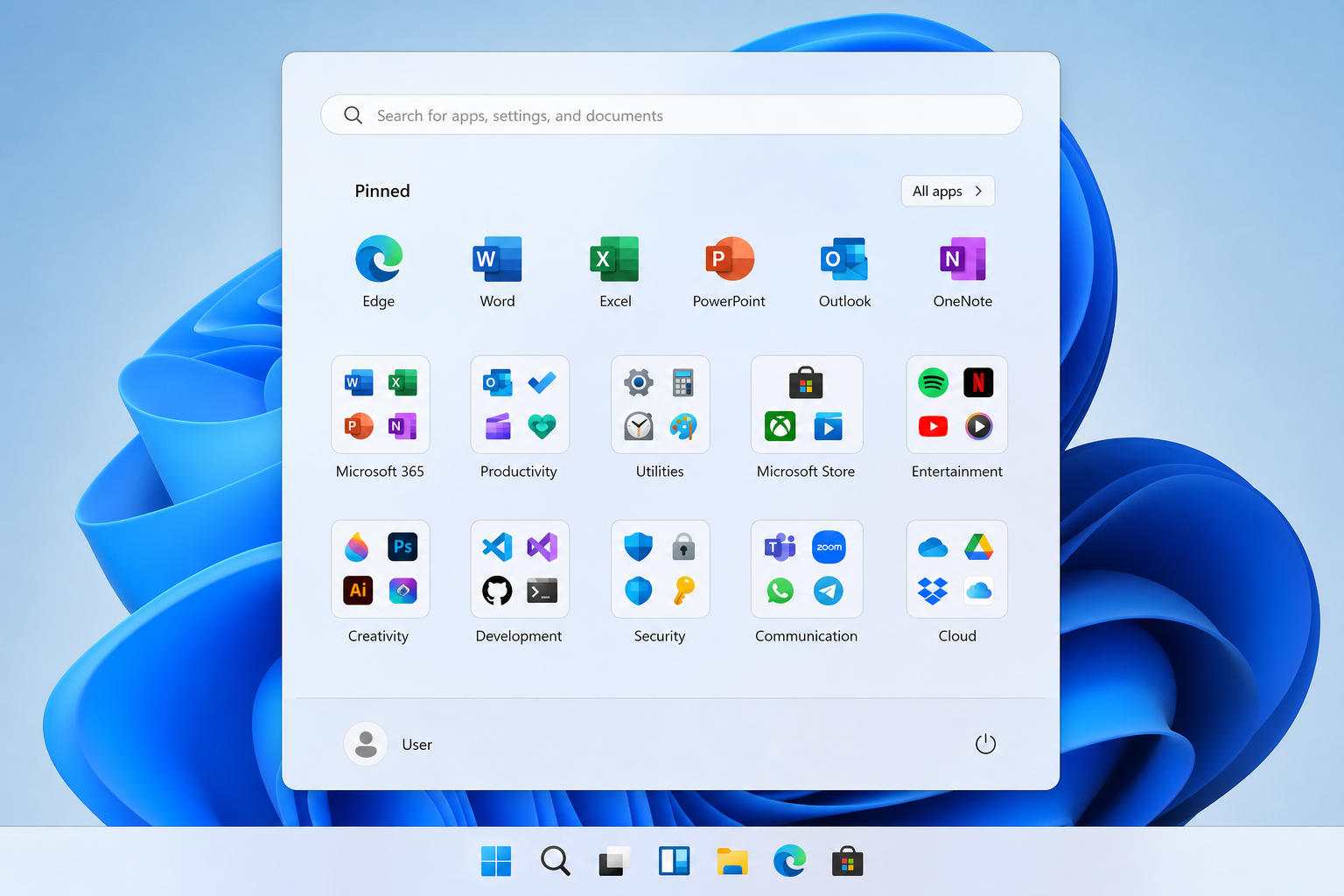Open the User account profile
The width and height of the screenshot is (1344, 896).
[x=389, y=744]
